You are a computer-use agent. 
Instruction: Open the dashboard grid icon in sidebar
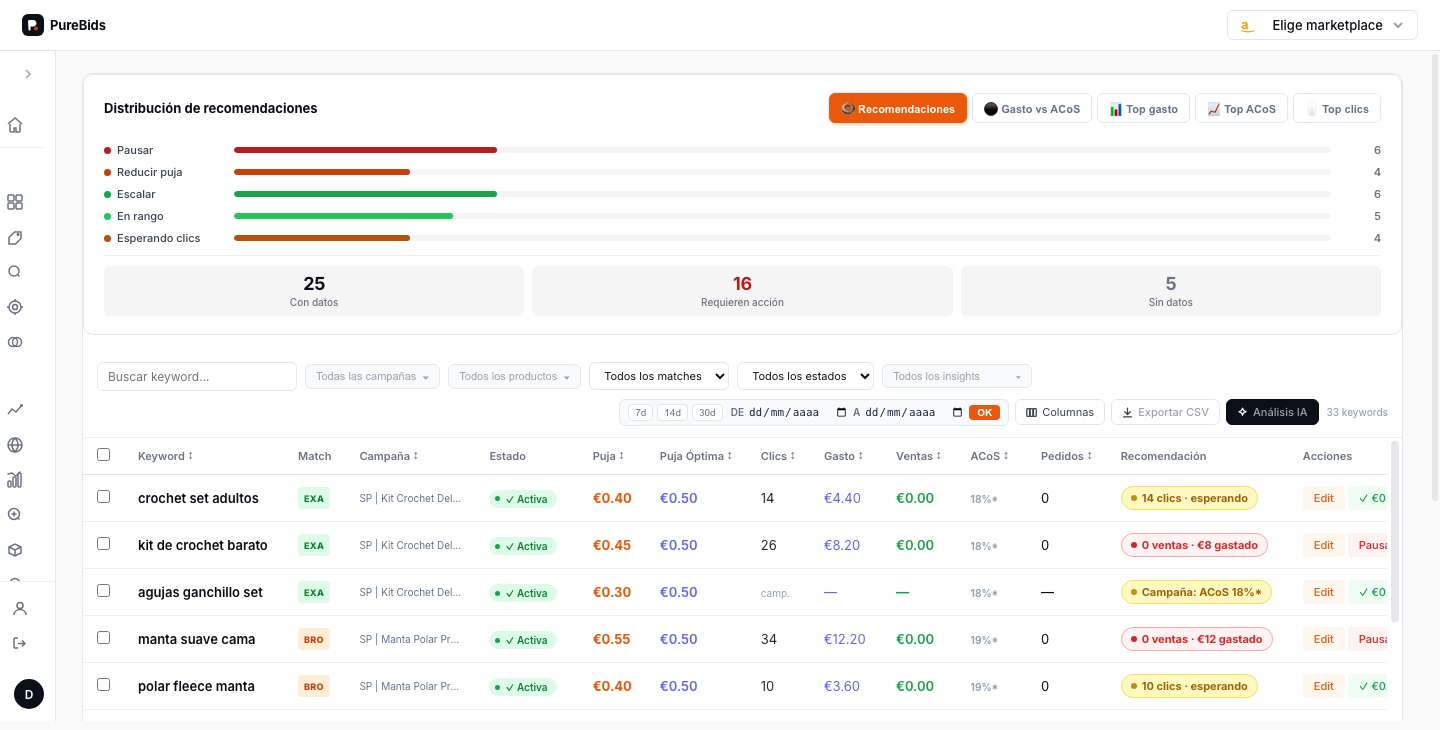tap(15, 202)
